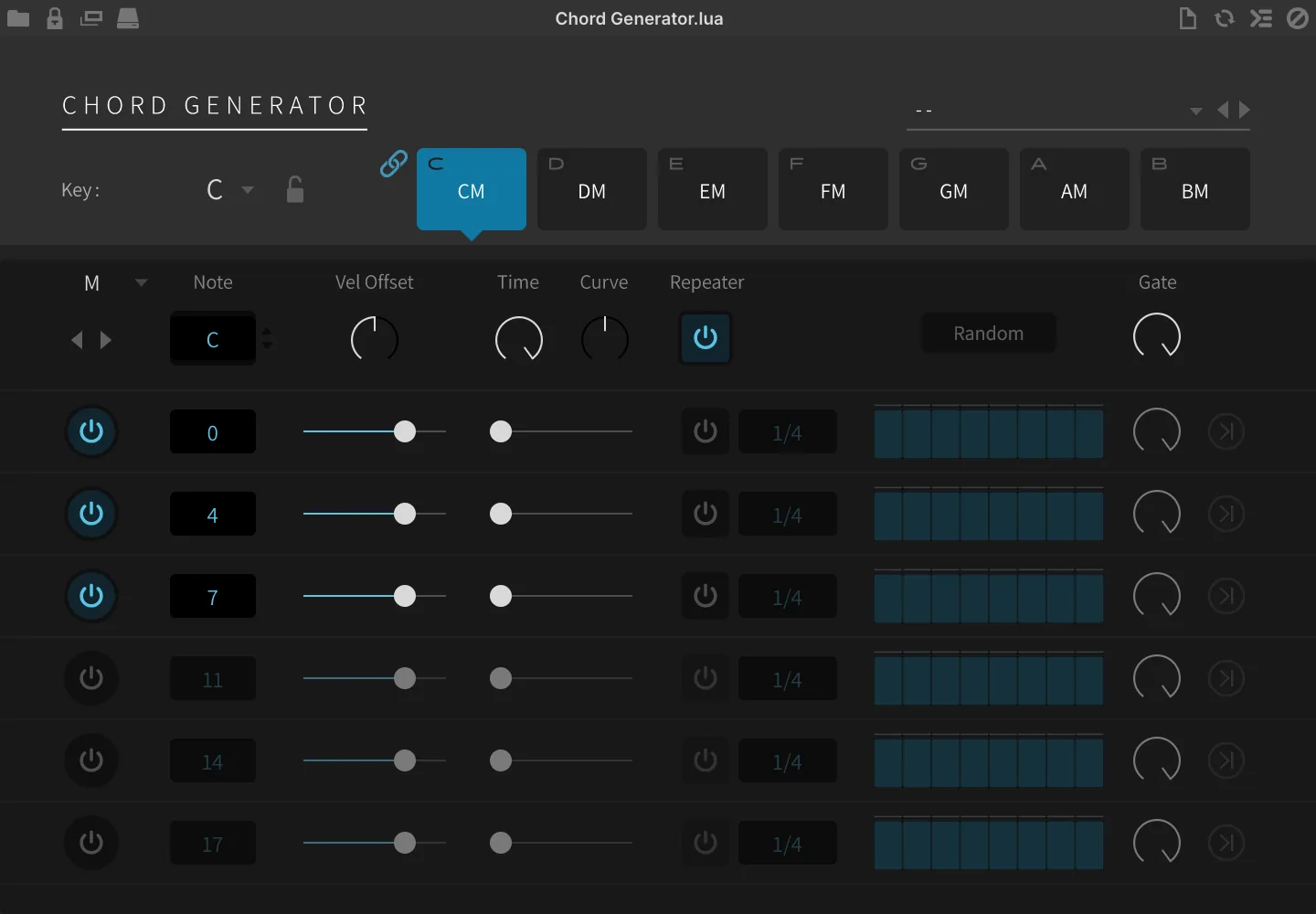Select next chord type with right arrow under M
This screenshot has width=1316, height=914.
tap(106, 340)
